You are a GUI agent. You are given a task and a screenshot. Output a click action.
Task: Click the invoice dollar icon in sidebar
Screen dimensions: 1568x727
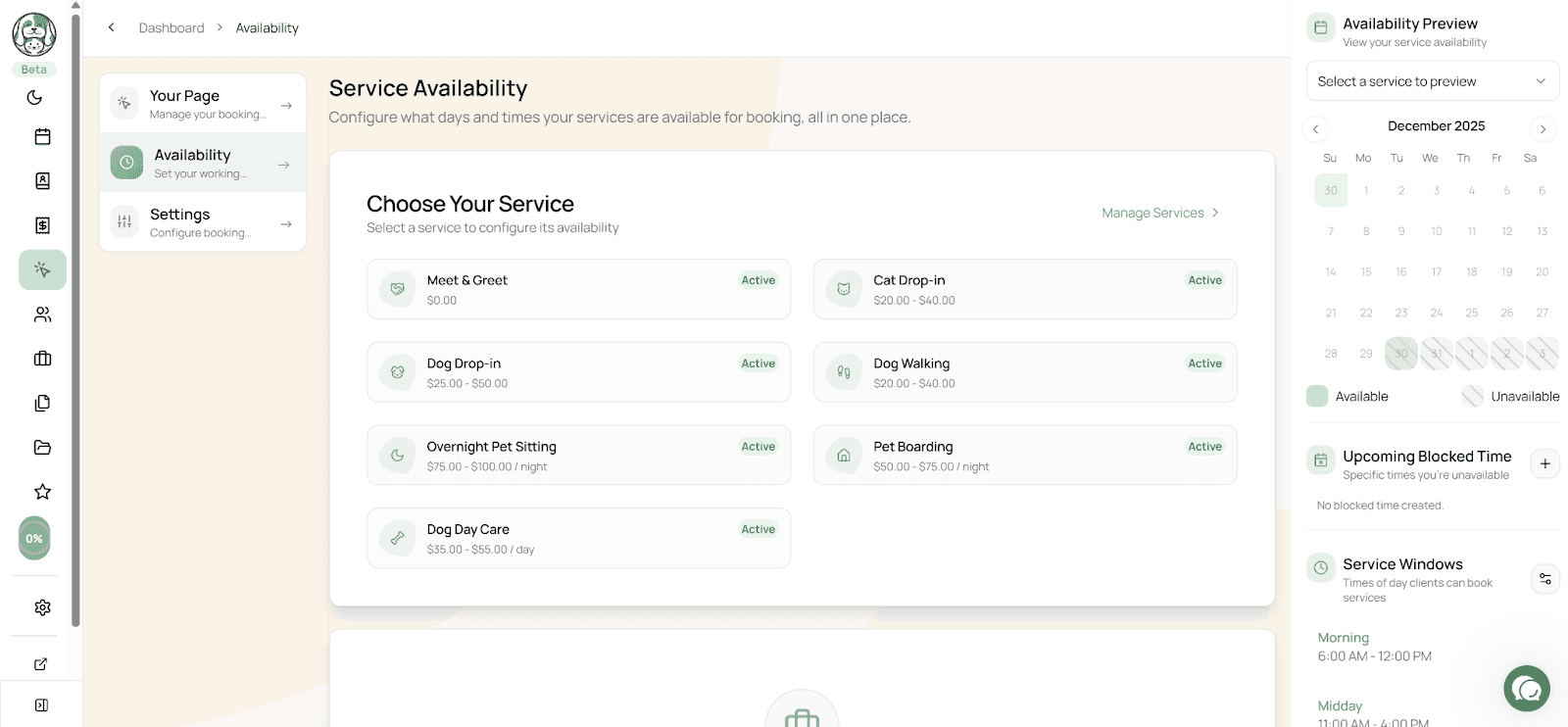42,225
